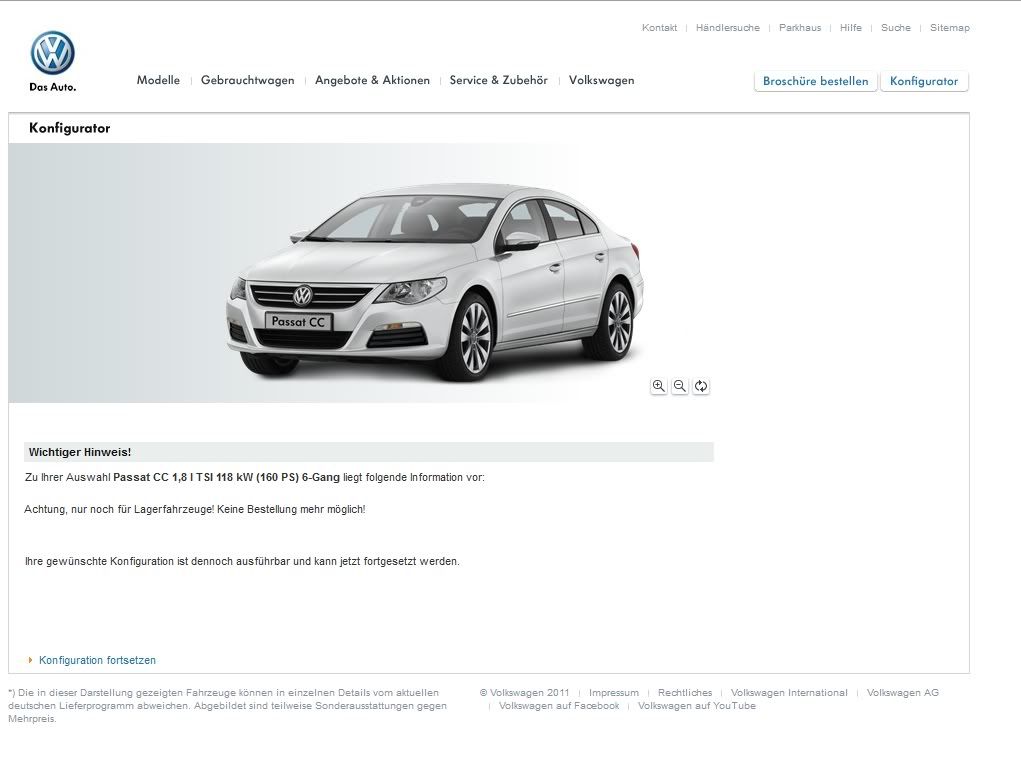Open Angebote & Aktionen menu
The image size is (1021, 766).
coord(372,80)
